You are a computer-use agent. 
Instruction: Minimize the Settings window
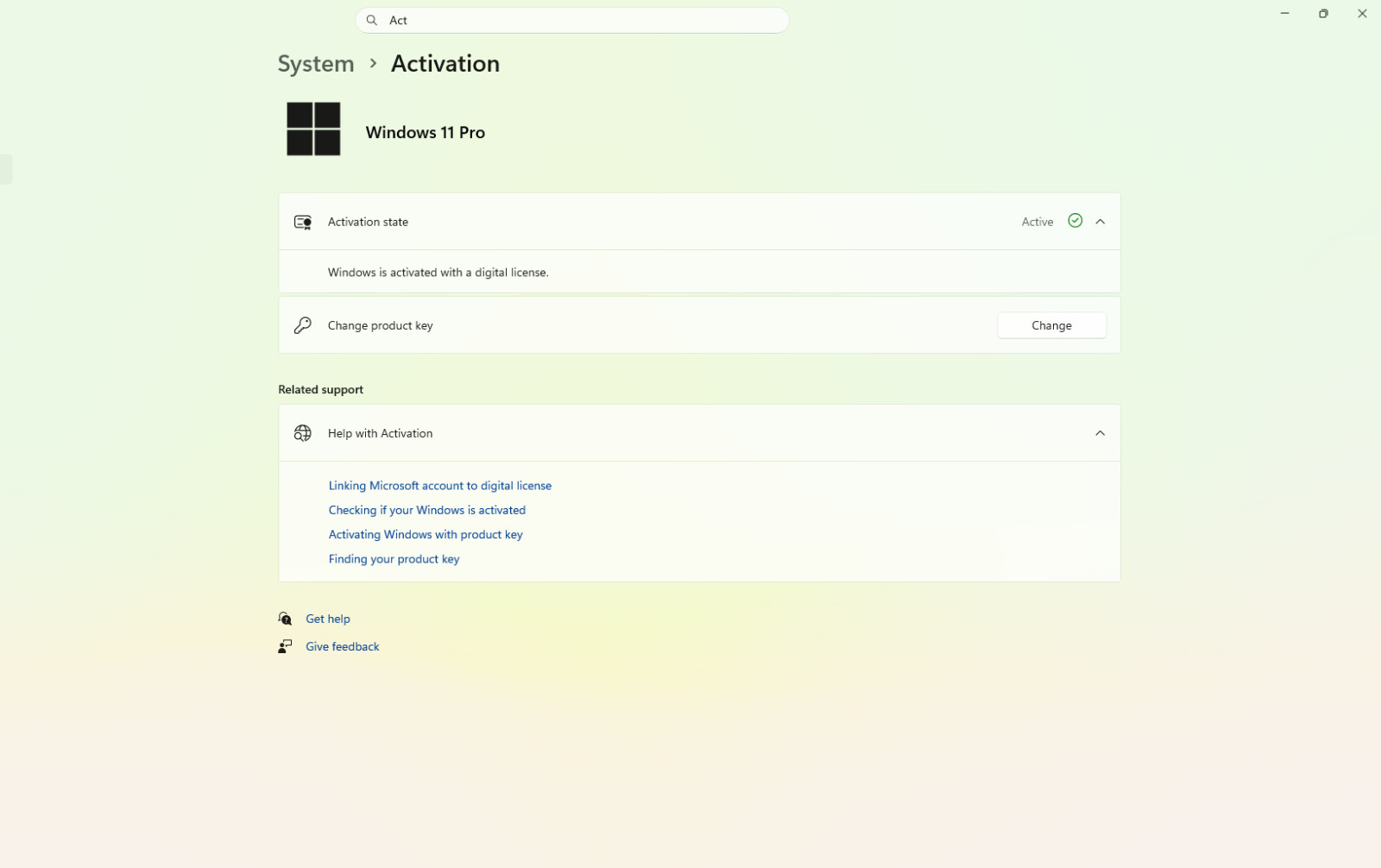tap(1284, 13)
